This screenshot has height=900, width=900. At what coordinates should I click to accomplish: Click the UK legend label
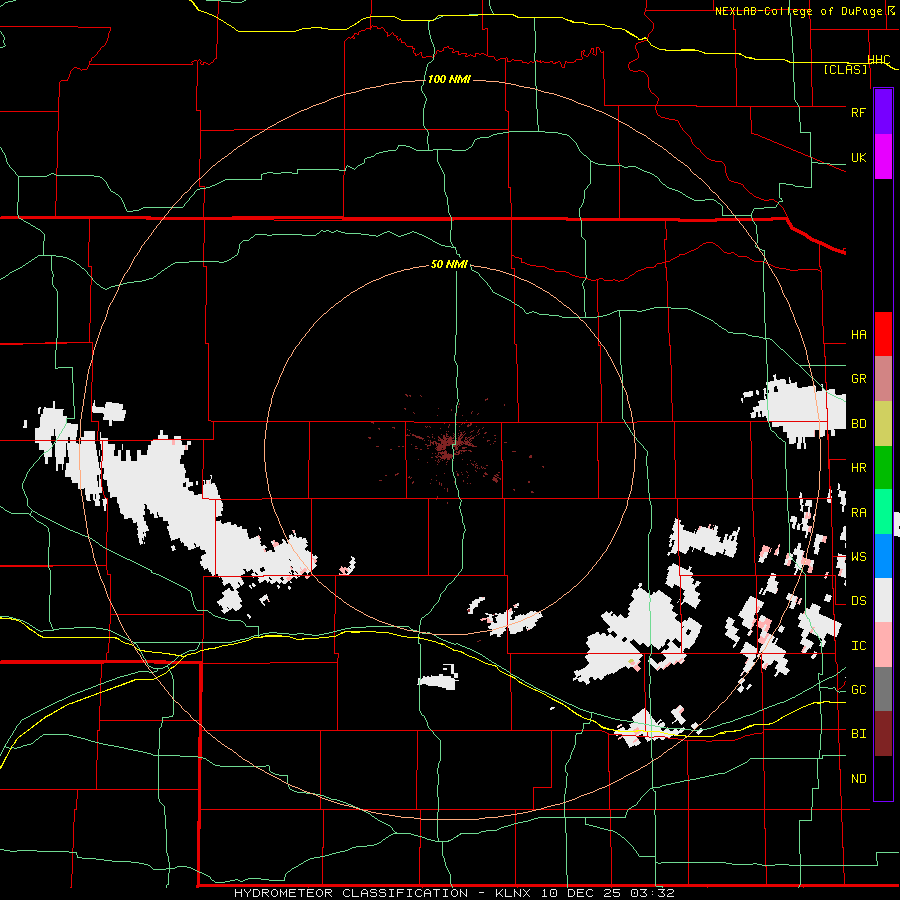click(858, 157)
